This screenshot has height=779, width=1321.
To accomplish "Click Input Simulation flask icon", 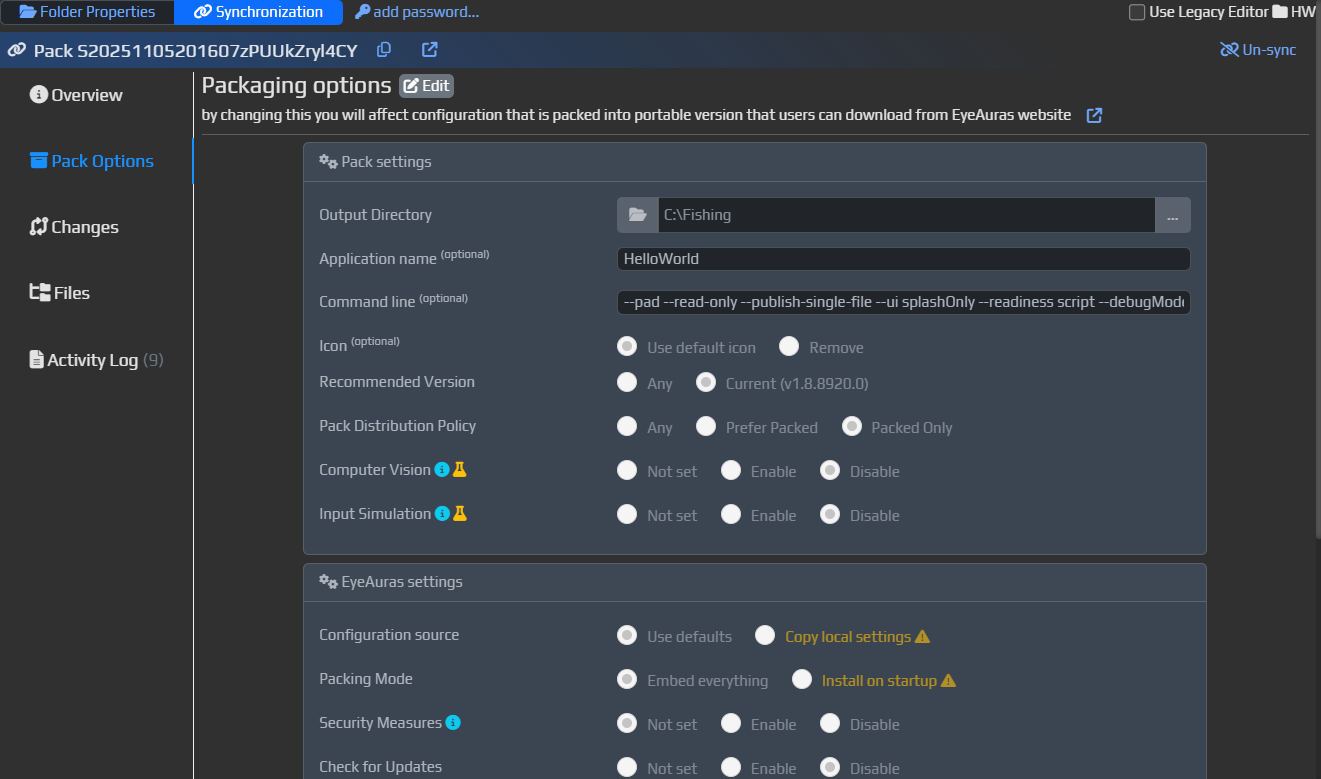I will (x=460, y=514).
